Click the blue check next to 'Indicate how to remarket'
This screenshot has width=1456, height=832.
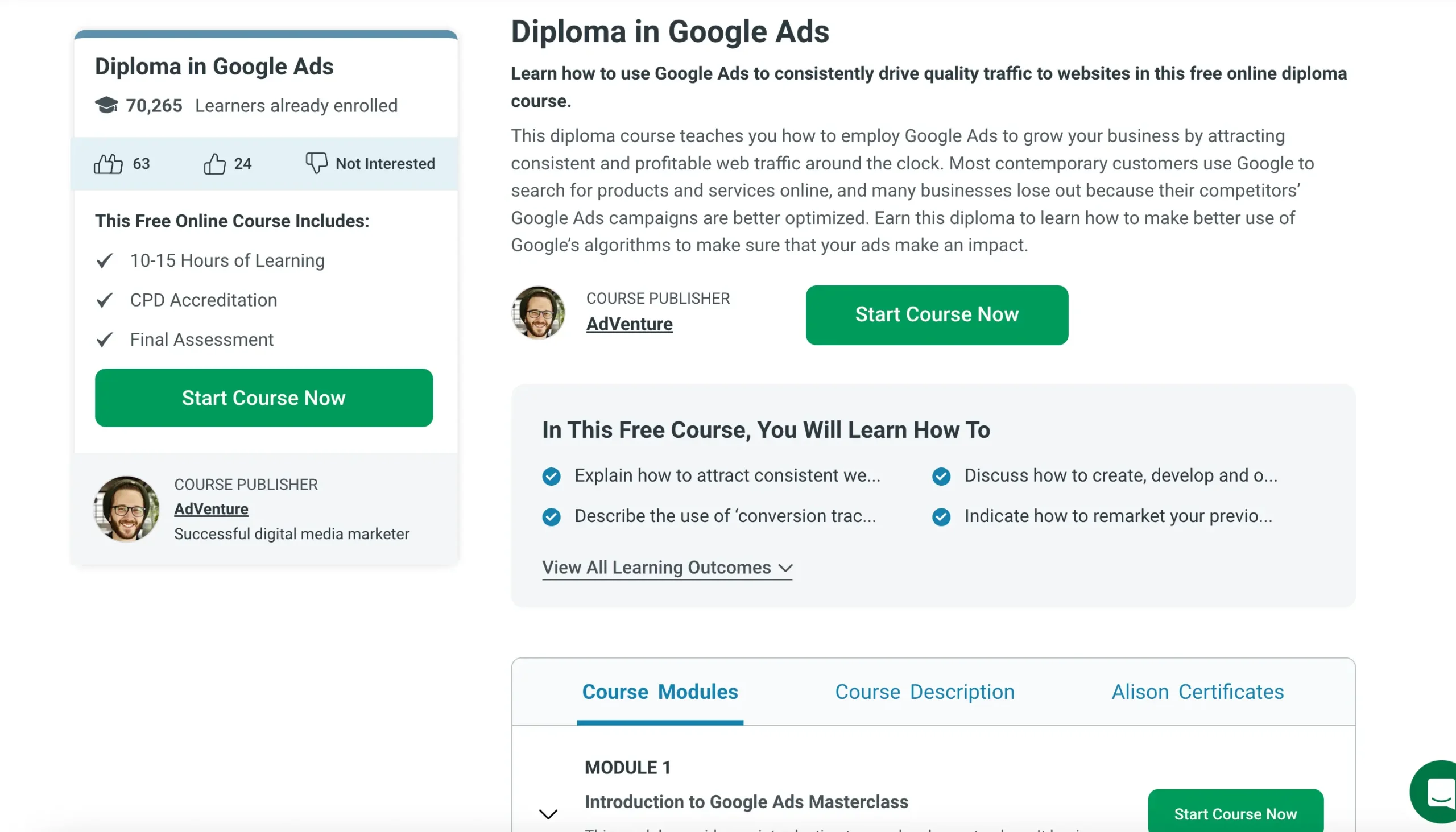(x=941, y=516)
